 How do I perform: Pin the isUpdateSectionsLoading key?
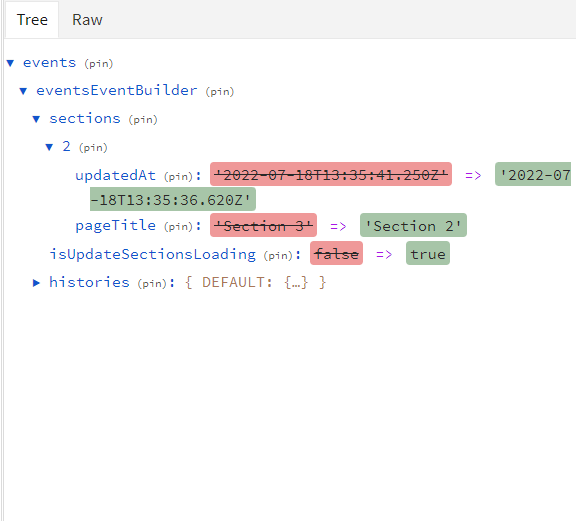pyautogui.click(x=278, y=255)
